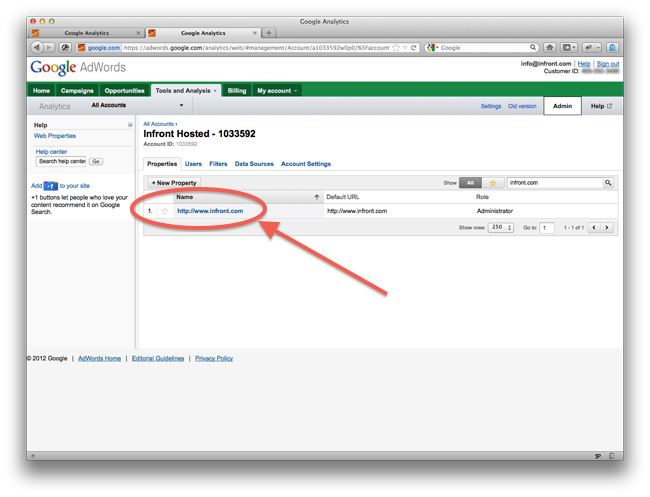Viewport: 650px width, 497px height.
Task: Open the Opportunities tab
Action: point(124,90)
